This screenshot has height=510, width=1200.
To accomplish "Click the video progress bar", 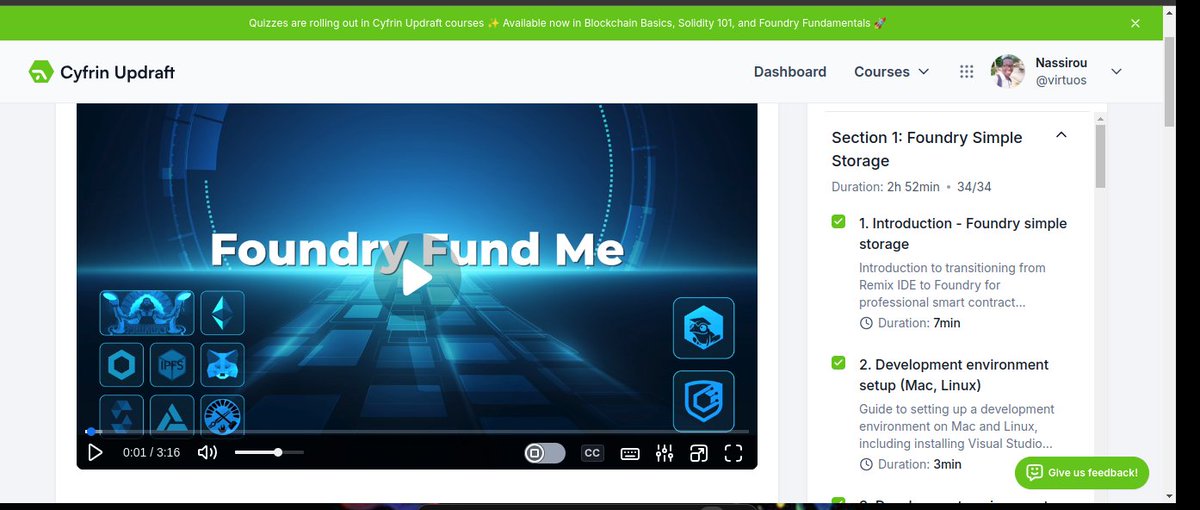I will pos(417,431).
